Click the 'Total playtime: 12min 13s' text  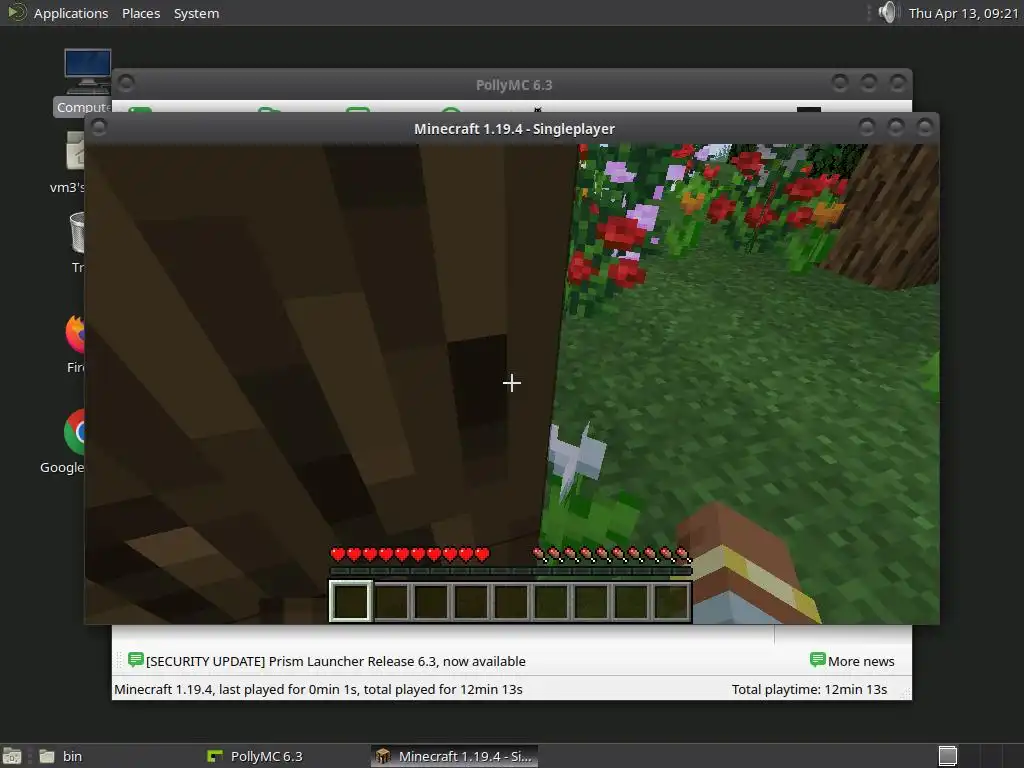tap(809, 690)
